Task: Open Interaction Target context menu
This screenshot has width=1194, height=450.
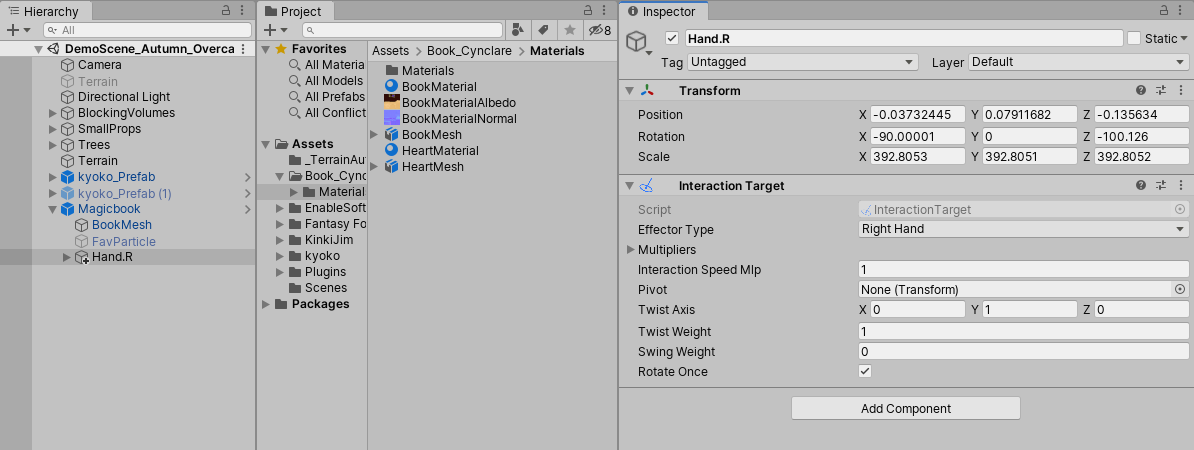Action: click(x=1180, y=185)
